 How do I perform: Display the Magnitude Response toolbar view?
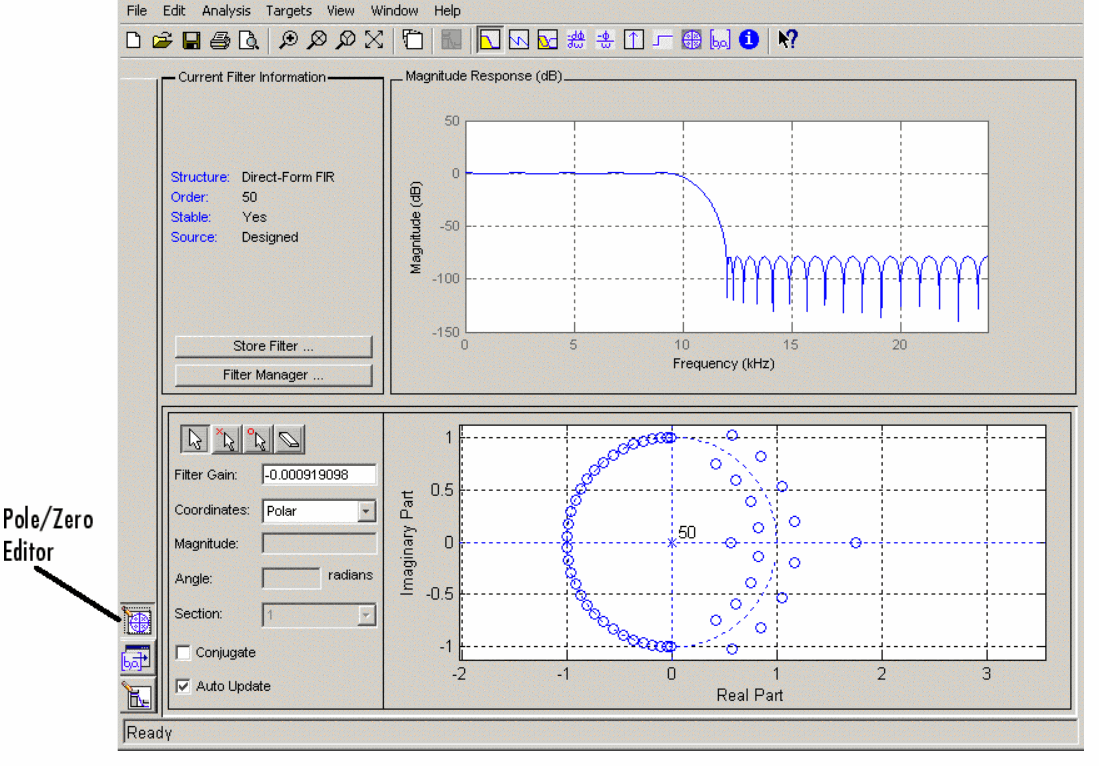tap(489, 40)
